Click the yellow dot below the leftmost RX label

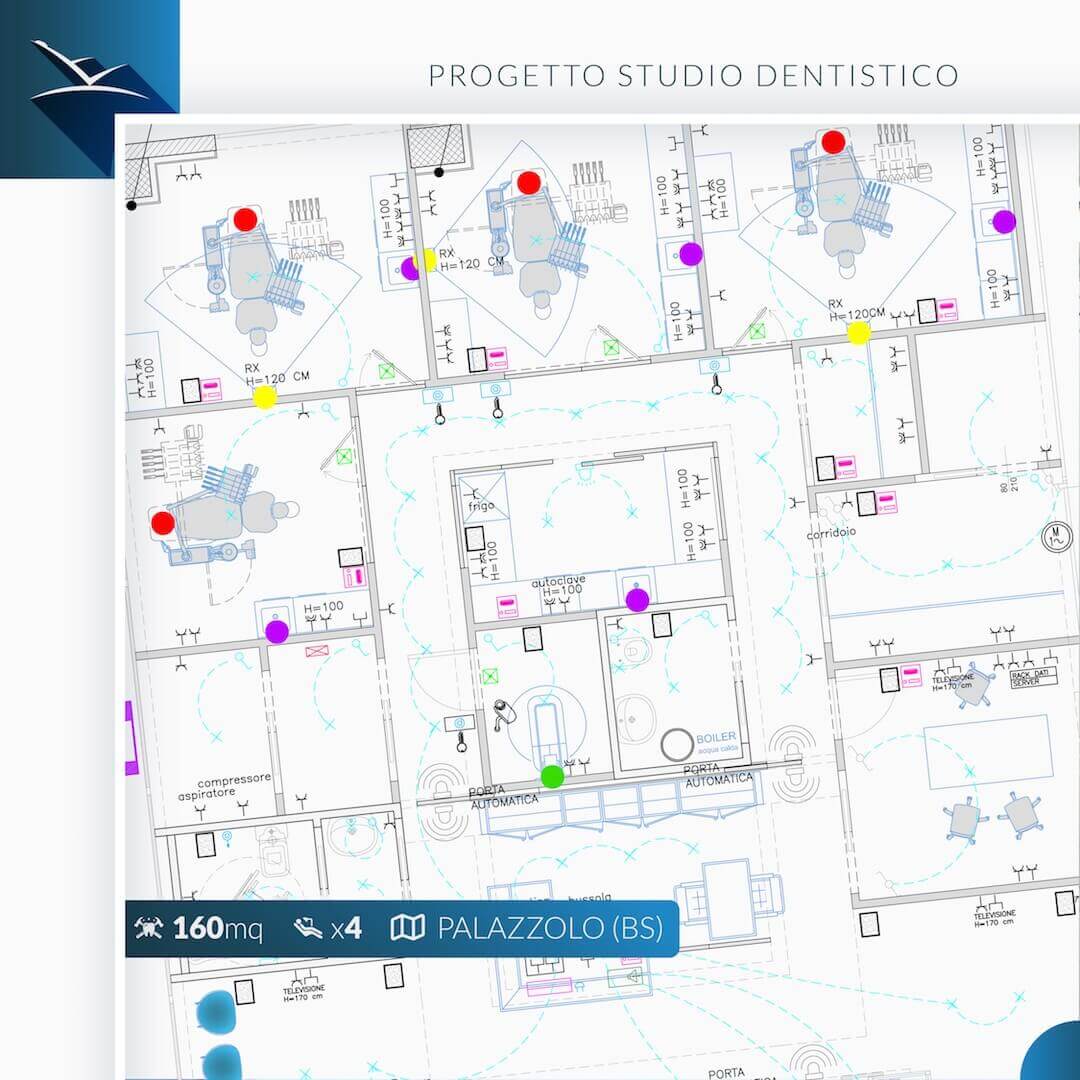(x=265, y=398)
